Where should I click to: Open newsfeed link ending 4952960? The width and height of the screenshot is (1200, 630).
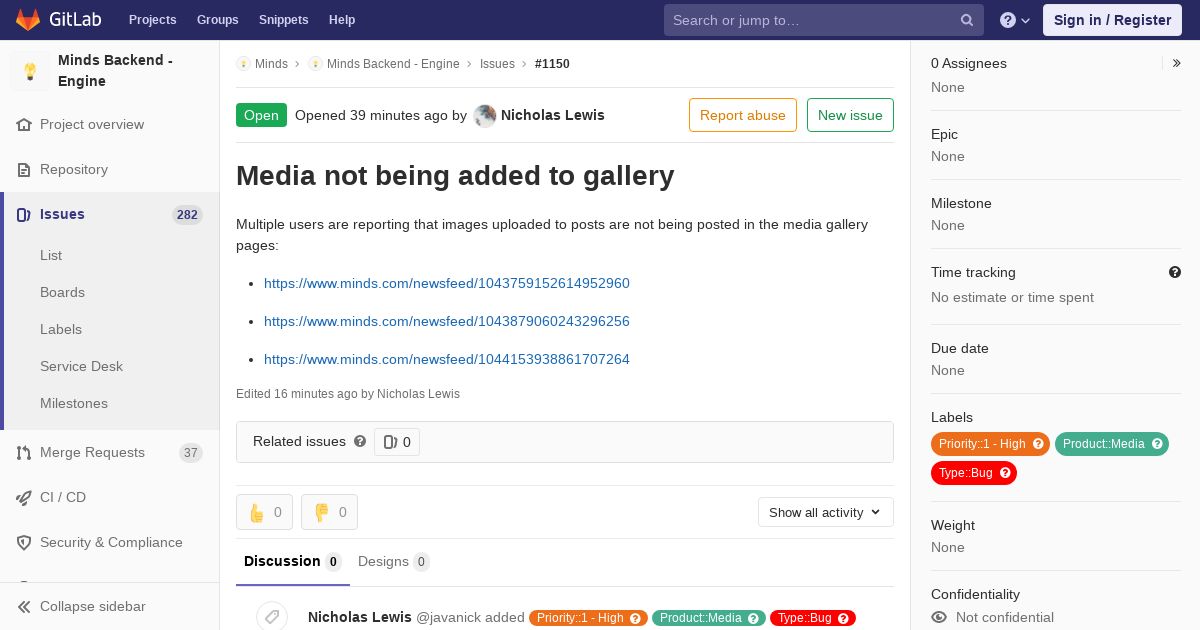[447, 284]
